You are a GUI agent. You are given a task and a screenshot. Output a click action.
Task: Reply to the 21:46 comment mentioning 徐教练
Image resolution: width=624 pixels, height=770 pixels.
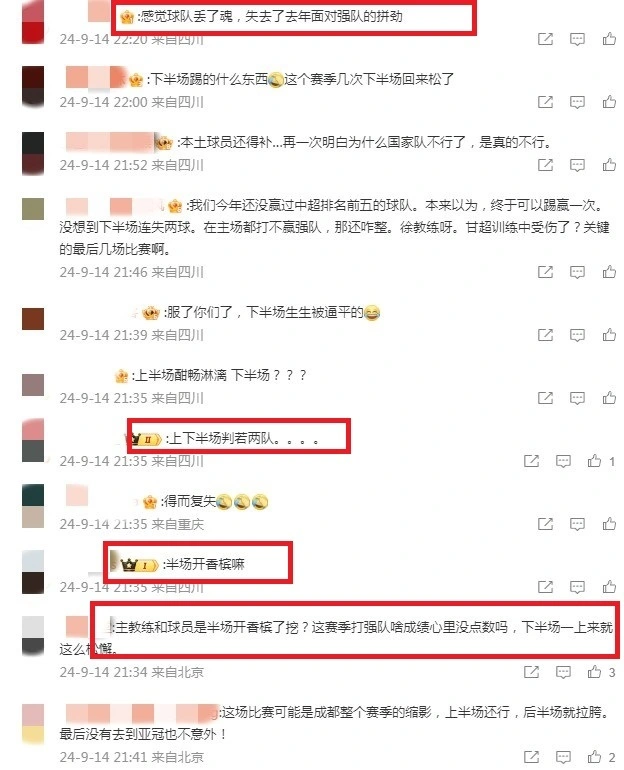coord(577,272)
